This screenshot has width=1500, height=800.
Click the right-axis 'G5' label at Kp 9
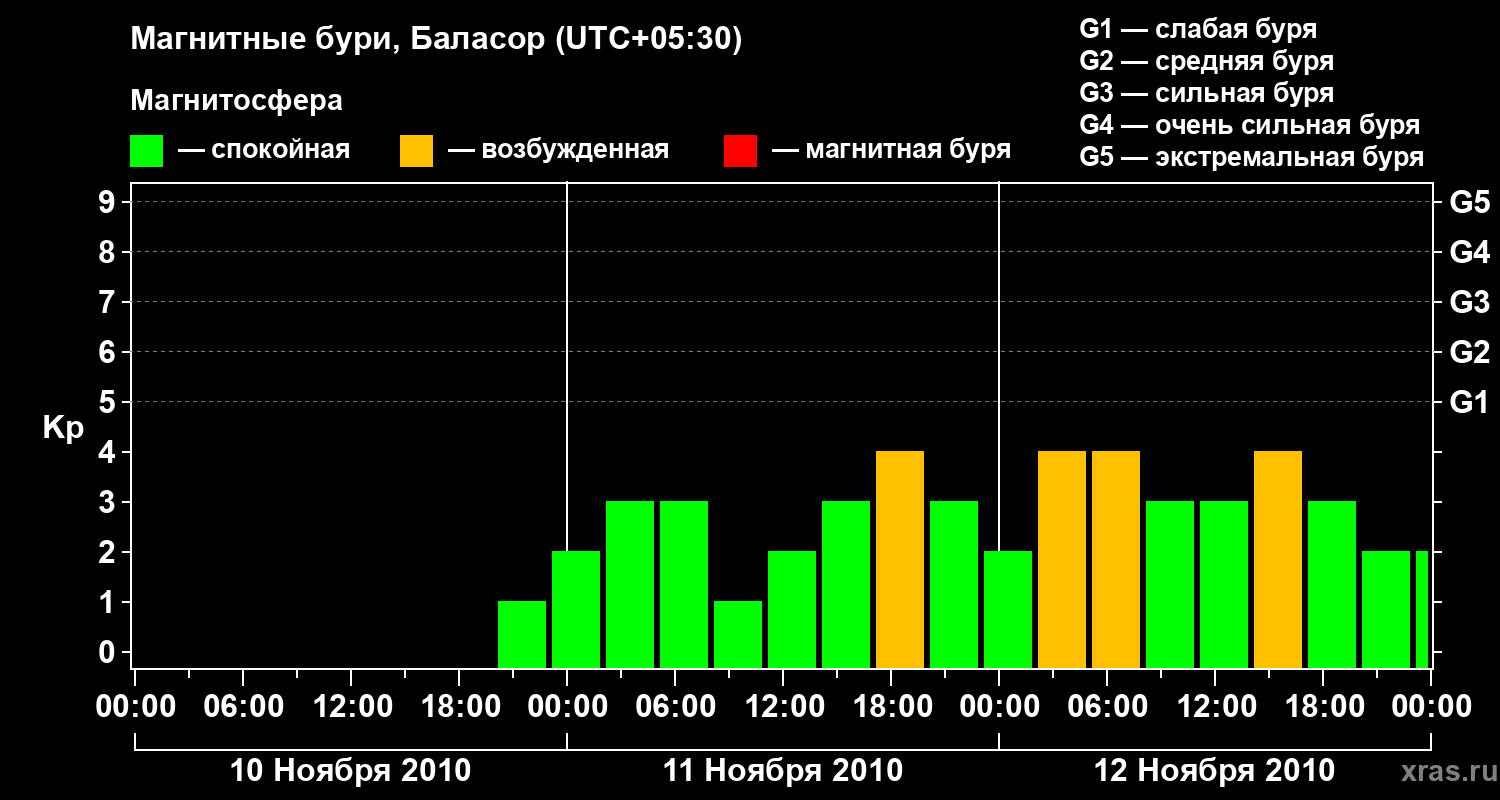tap(1469, 202)
